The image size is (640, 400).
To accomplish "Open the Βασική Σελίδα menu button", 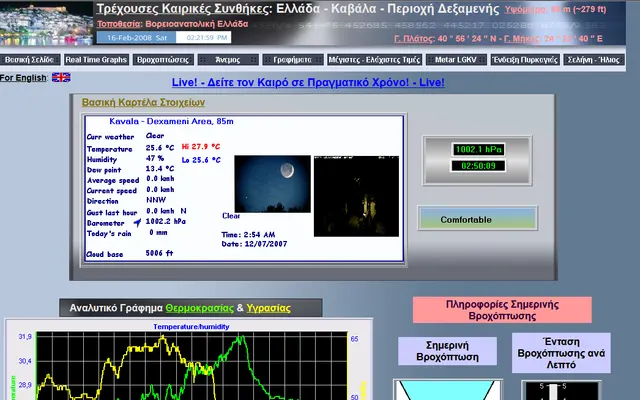I will (x=30, y=60).
